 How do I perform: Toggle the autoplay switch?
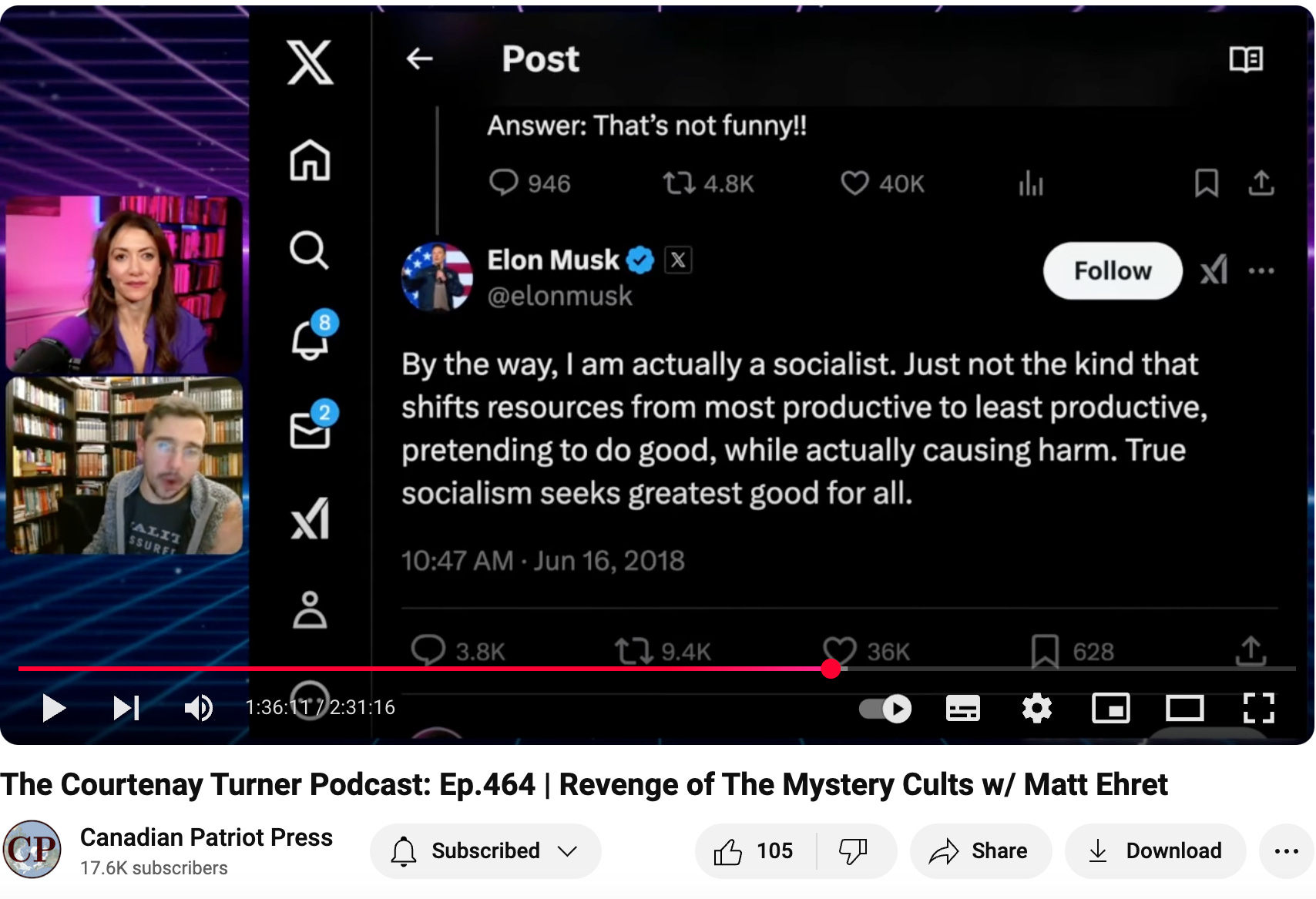coord(885,708)
